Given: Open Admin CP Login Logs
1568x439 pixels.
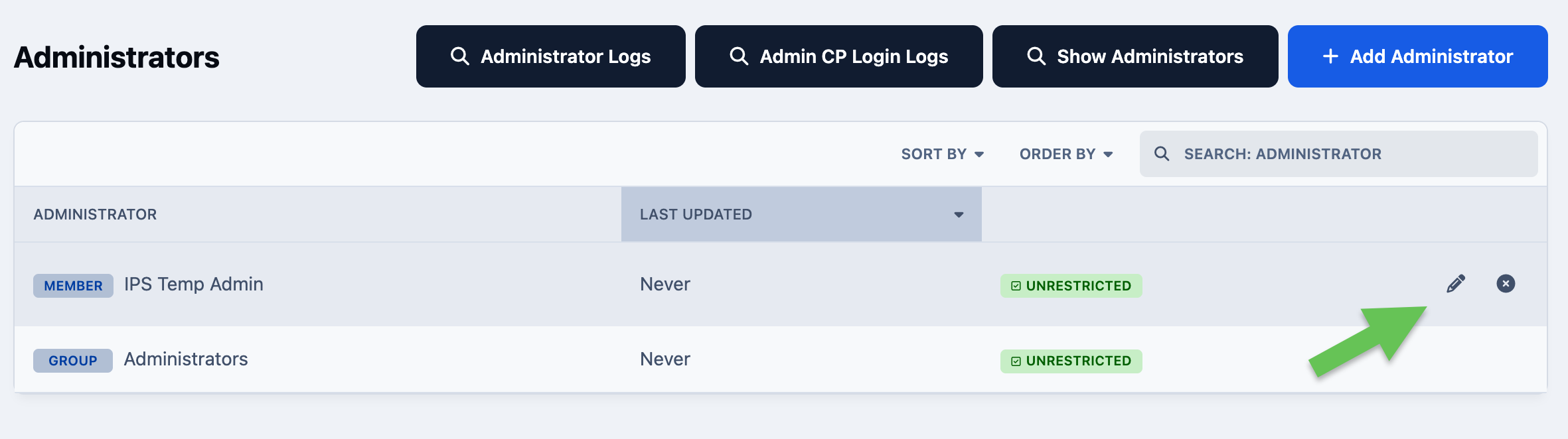Looking at the screenshot, I should pos(839,56).
